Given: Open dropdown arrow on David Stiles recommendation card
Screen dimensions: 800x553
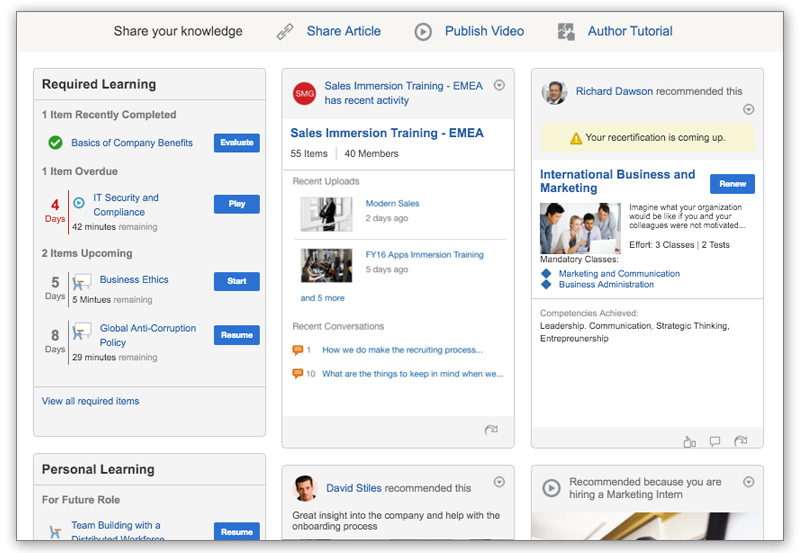Looking at the screenshot, I should [x=499, y=482].
